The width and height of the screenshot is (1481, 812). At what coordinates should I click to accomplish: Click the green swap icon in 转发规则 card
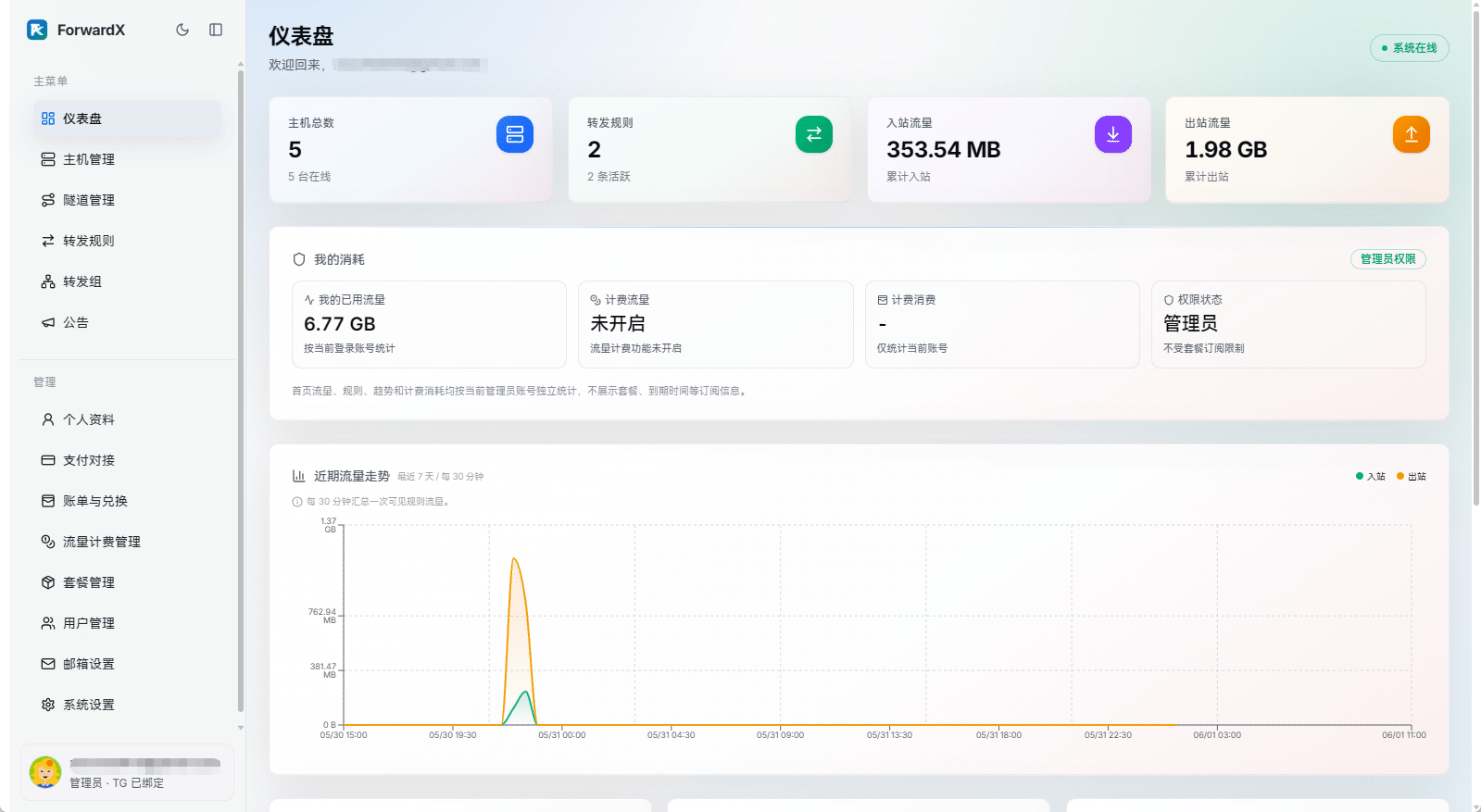point(814,134)
